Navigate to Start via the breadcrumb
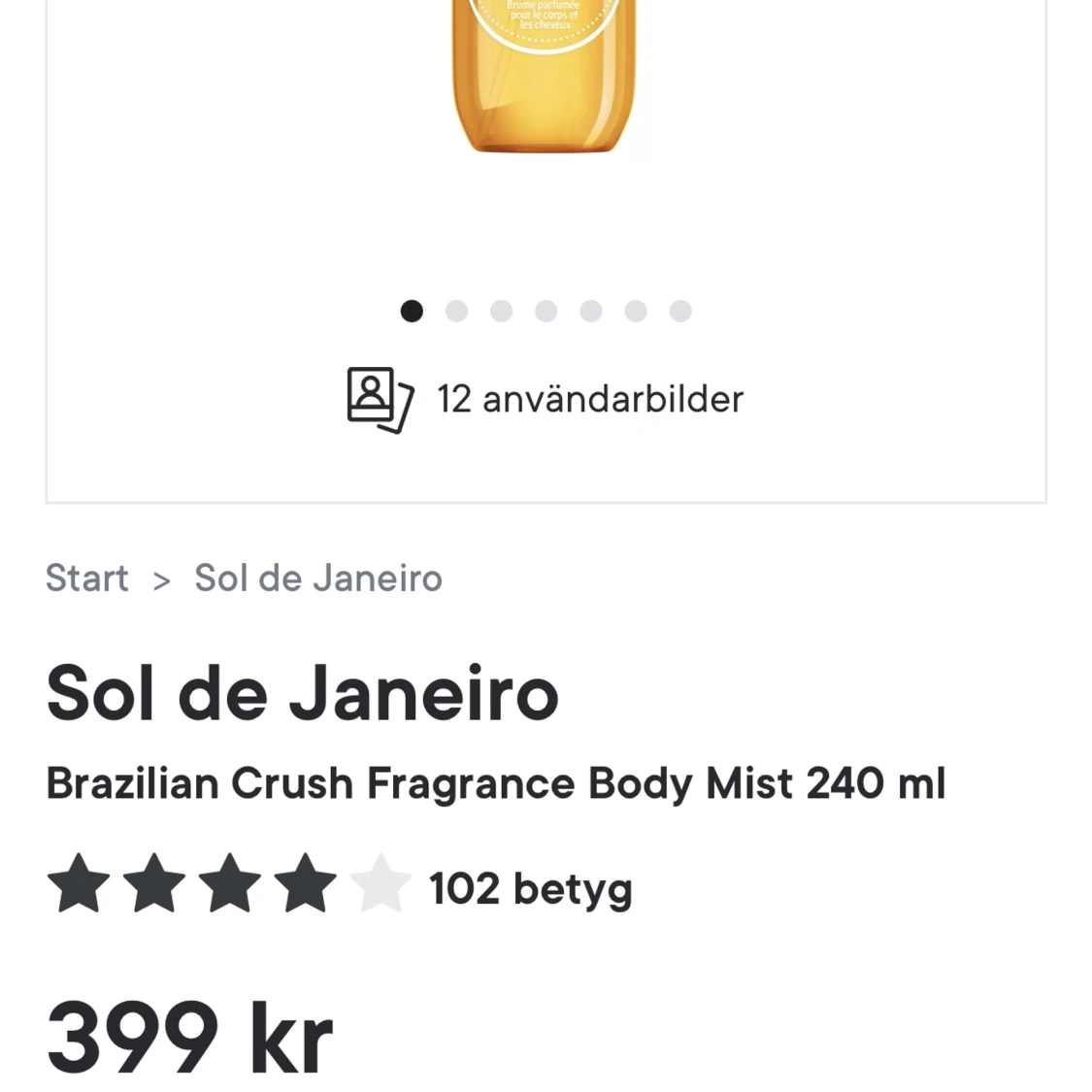The image size is (1092, 1092). pos(86,578)
